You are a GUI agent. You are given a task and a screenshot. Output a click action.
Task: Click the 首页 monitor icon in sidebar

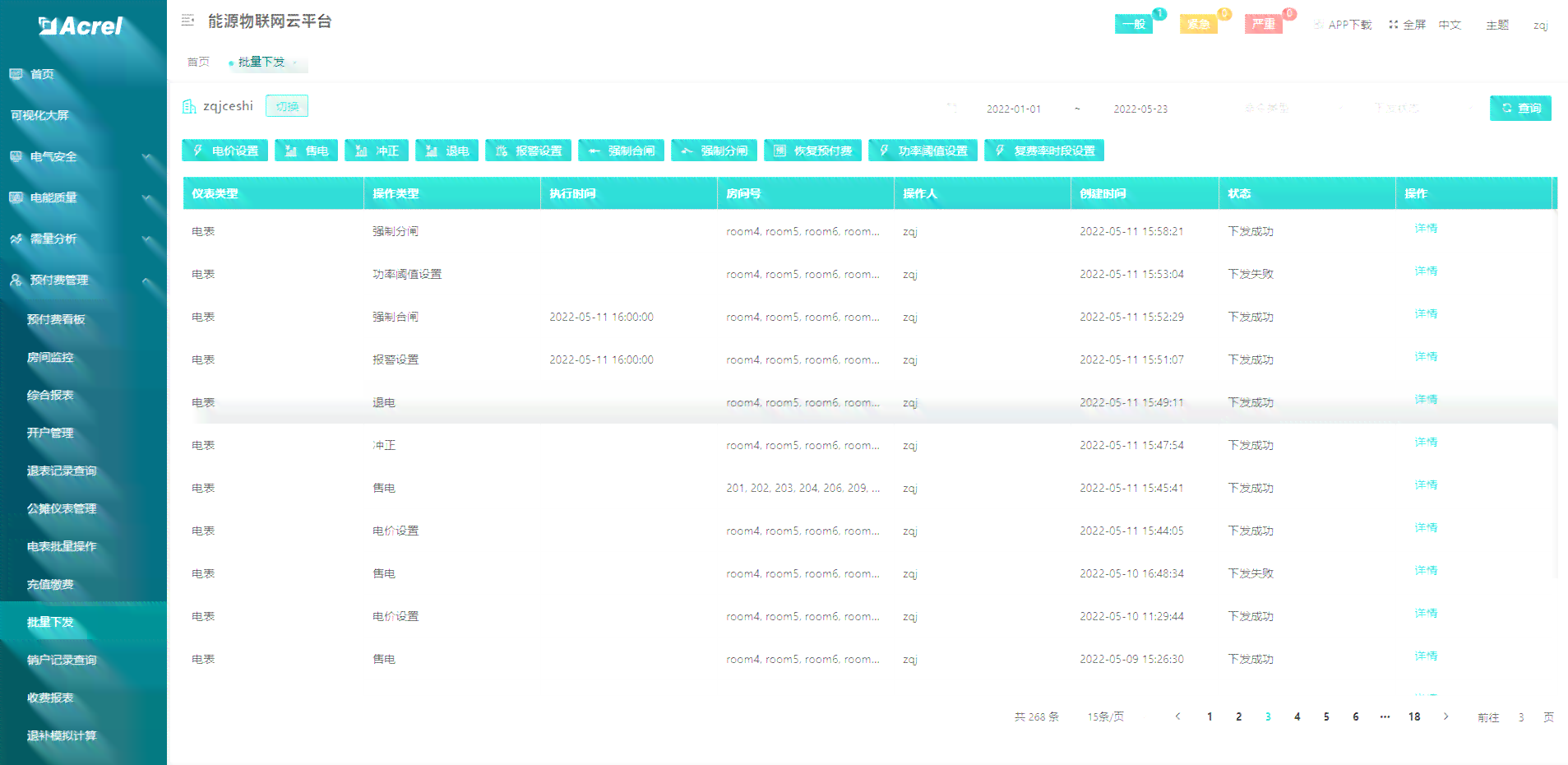[x=16, y=74]
